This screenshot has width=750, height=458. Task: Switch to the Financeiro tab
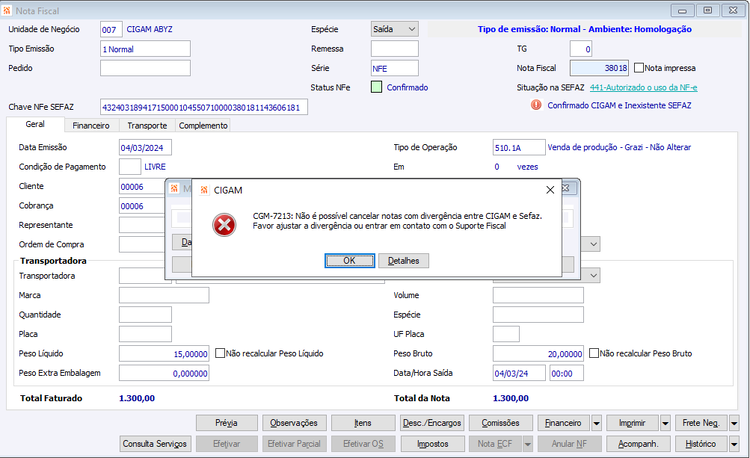point(91,126)
